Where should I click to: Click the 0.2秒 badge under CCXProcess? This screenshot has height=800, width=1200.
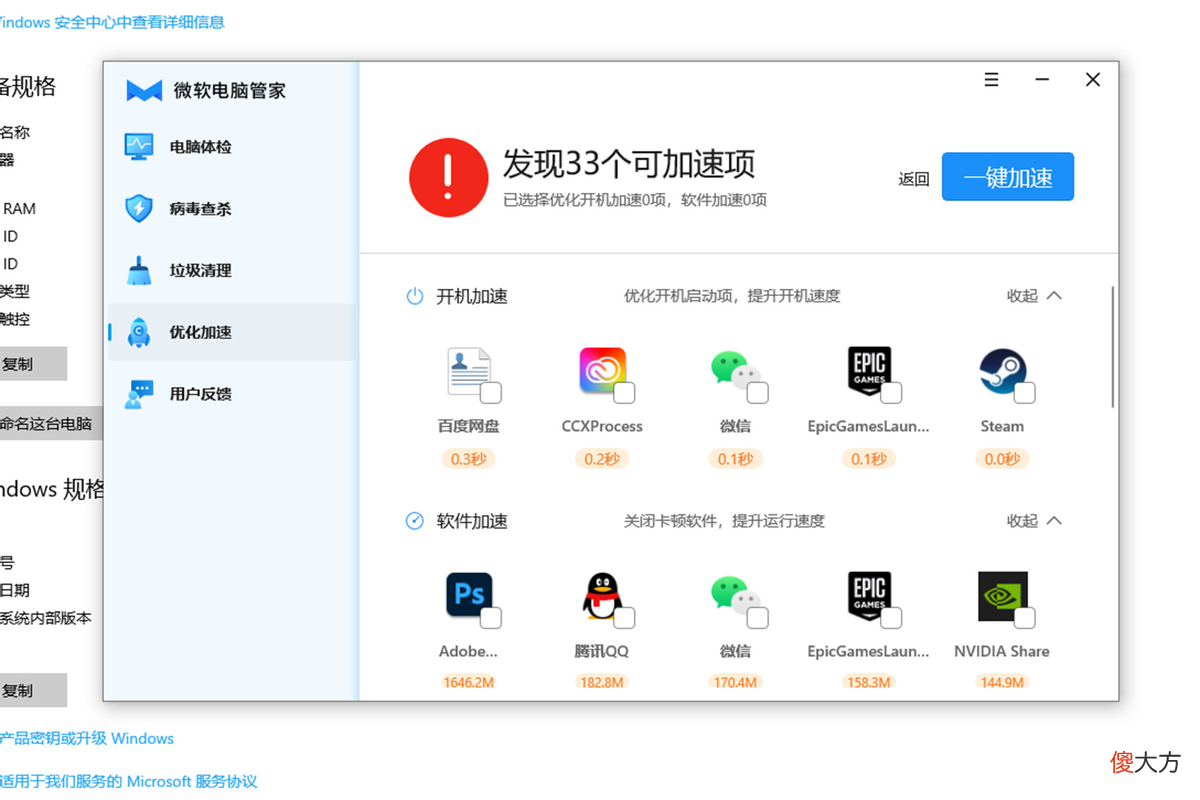pos(602,459)
